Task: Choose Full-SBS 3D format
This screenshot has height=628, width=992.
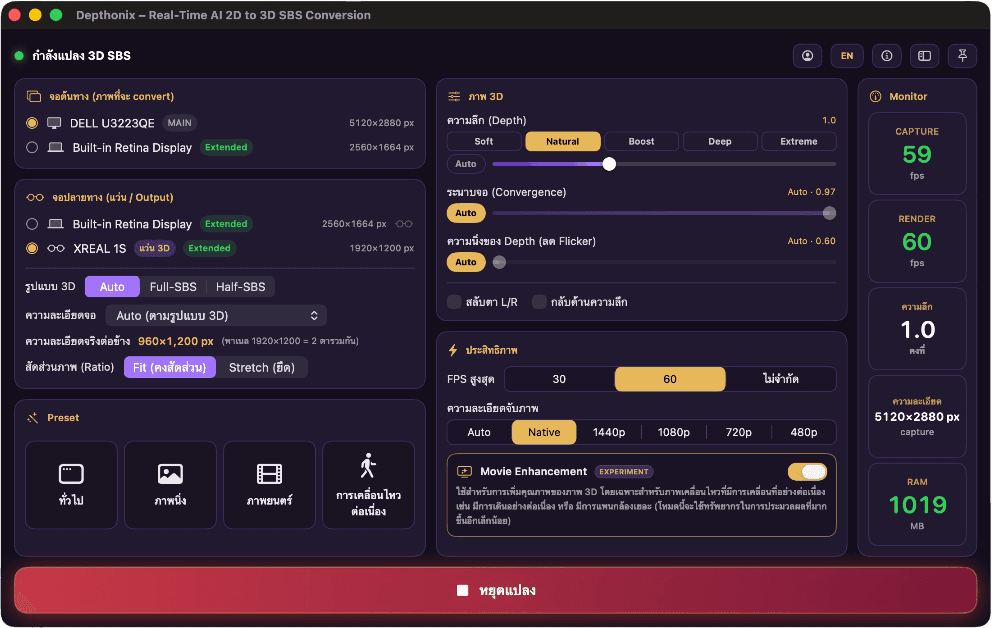Action: pyautogui.click(x=173, y=286)
